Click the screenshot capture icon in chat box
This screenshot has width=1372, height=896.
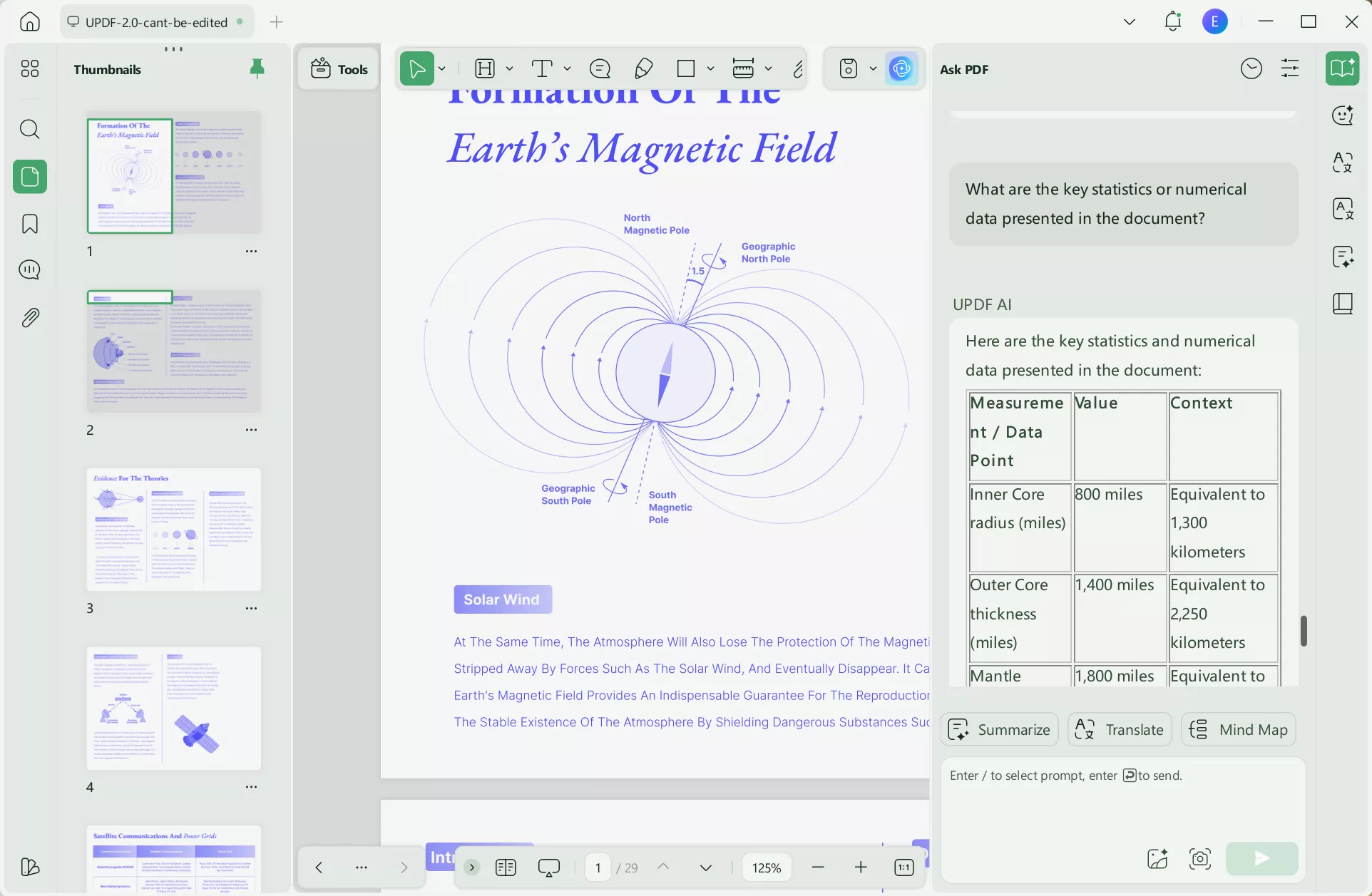[1200, 858]
